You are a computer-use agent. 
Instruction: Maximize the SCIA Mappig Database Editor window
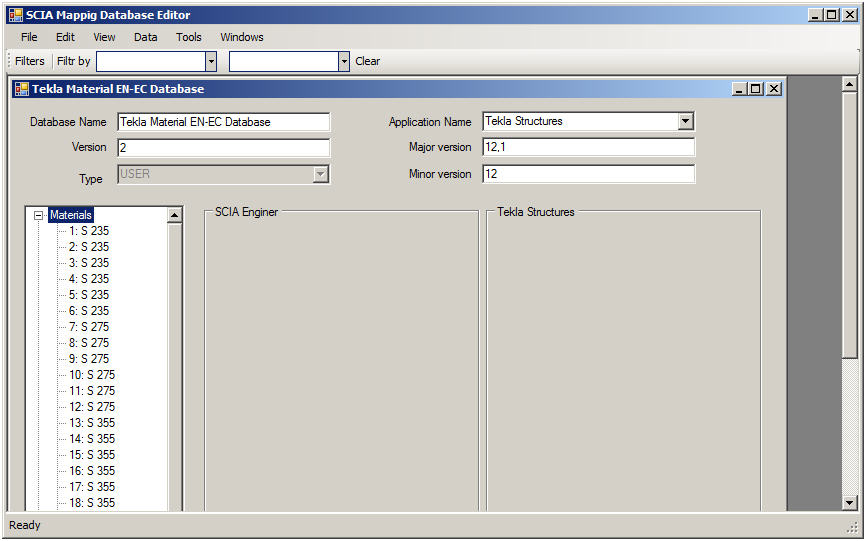pos(831,15)
